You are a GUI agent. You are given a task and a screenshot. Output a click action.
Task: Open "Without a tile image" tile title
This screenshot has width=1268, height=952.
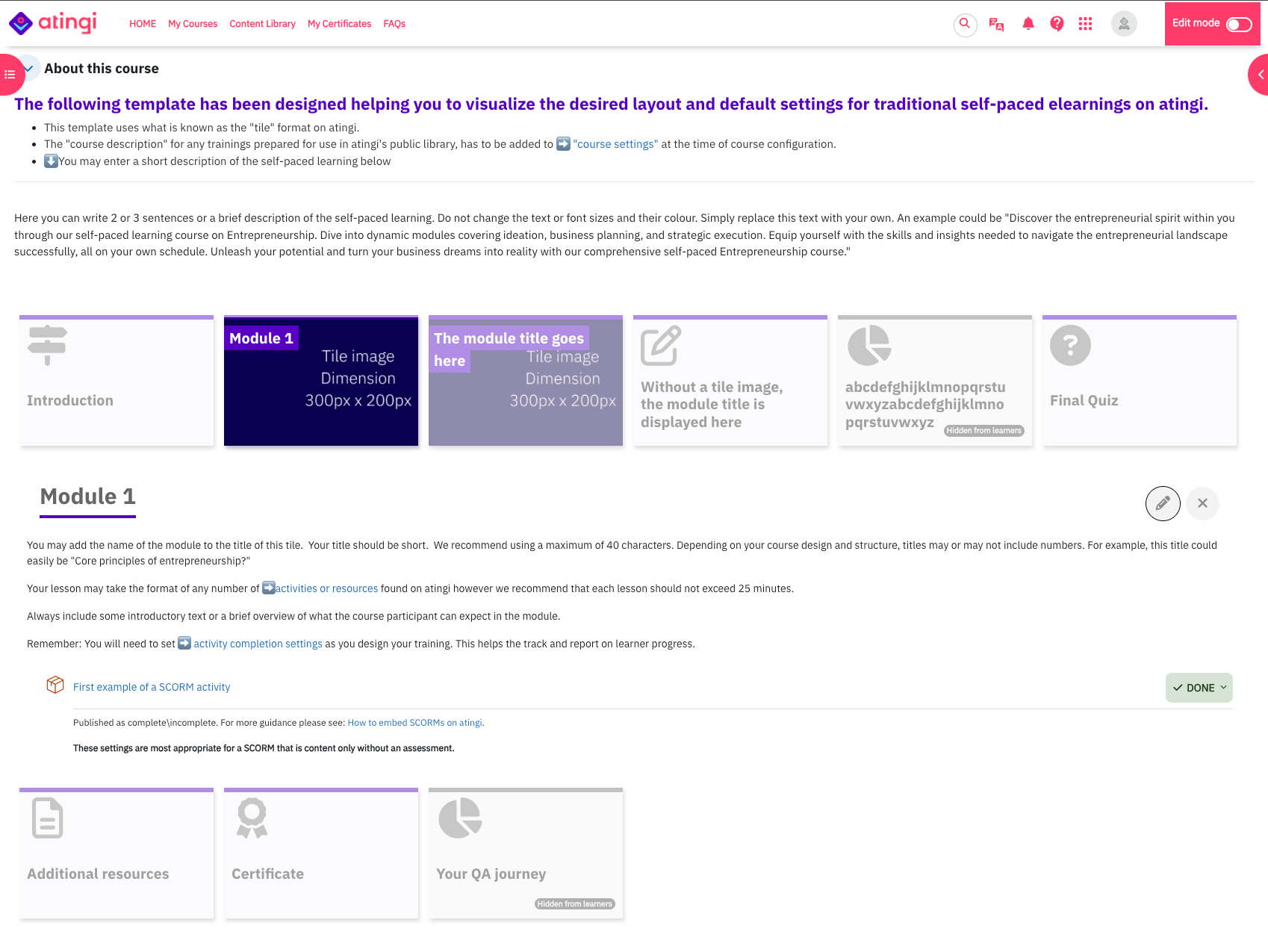[x=712, y=404]
